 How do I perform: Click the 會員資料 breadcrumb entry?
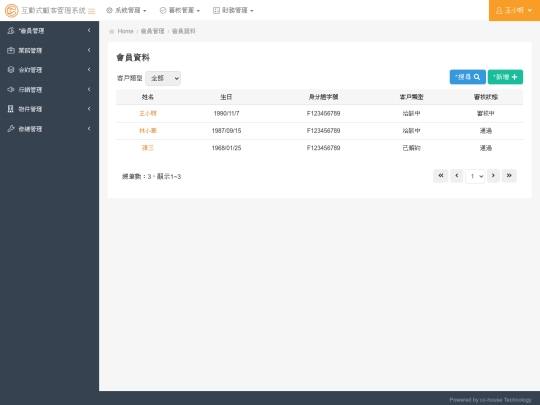coord(184,31)
